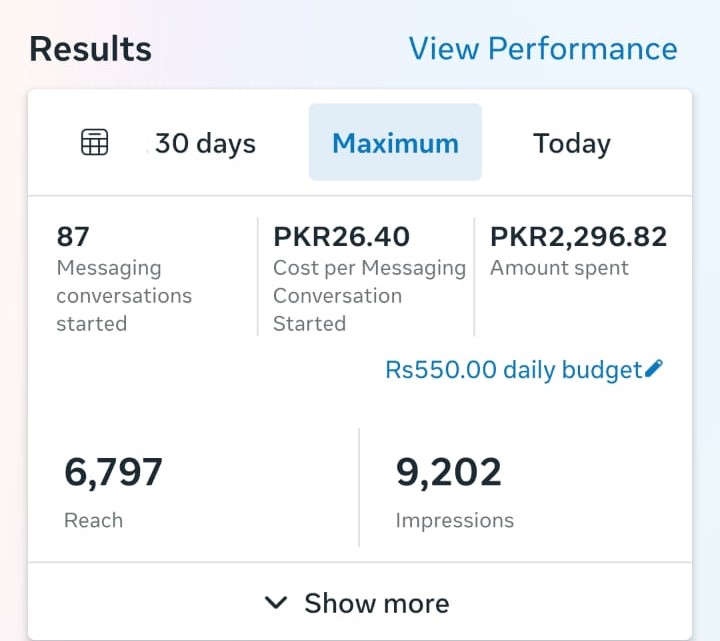The height and width of the screenshot is (641, 720).
Task: Click the Rs550.00 daily budget link
Action: point(513,370)
